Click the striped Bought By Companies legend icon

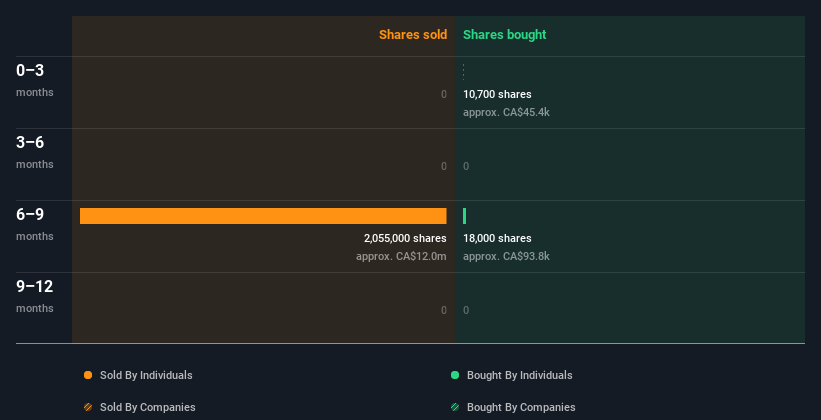[x=455, y=407]
